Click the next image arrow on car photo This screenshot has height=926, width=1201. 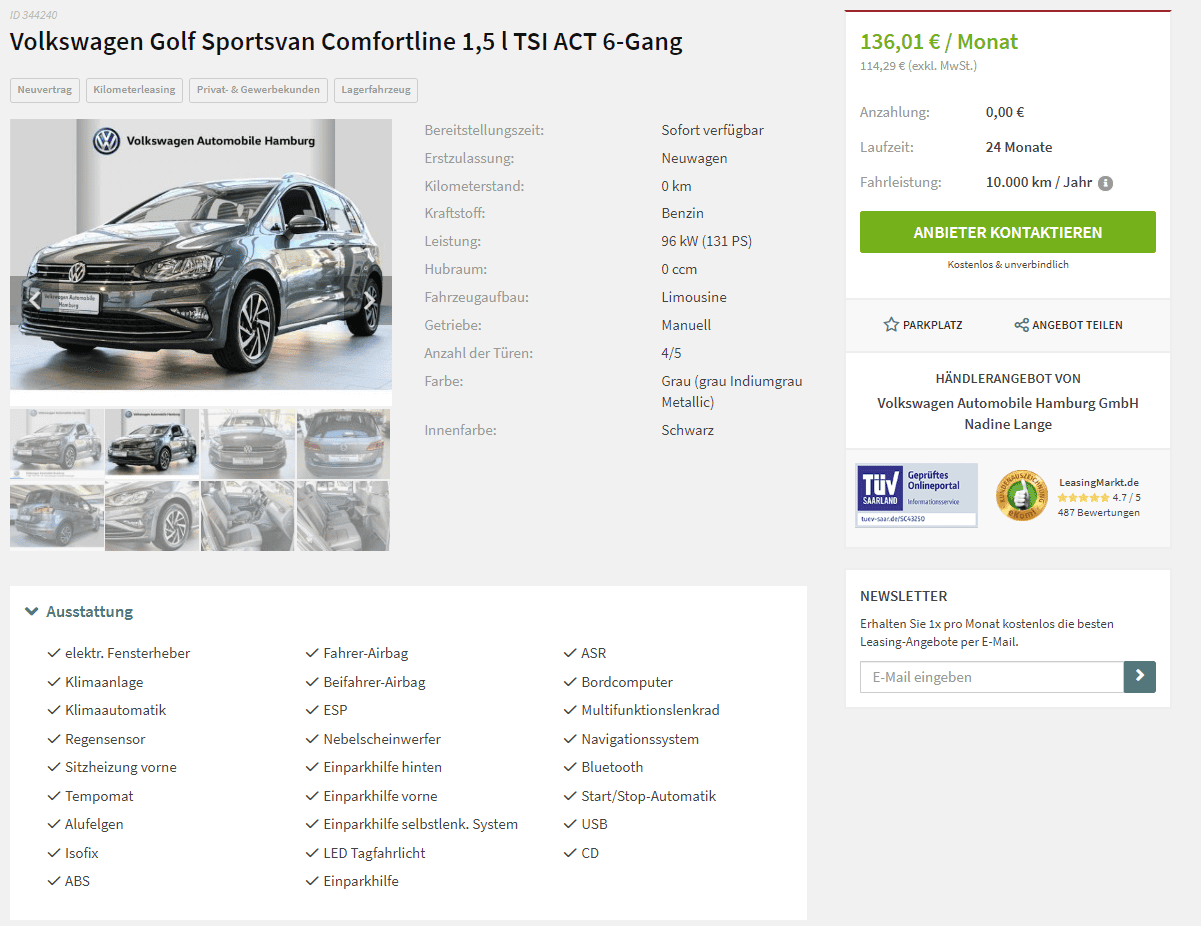[x=369, y=299]
